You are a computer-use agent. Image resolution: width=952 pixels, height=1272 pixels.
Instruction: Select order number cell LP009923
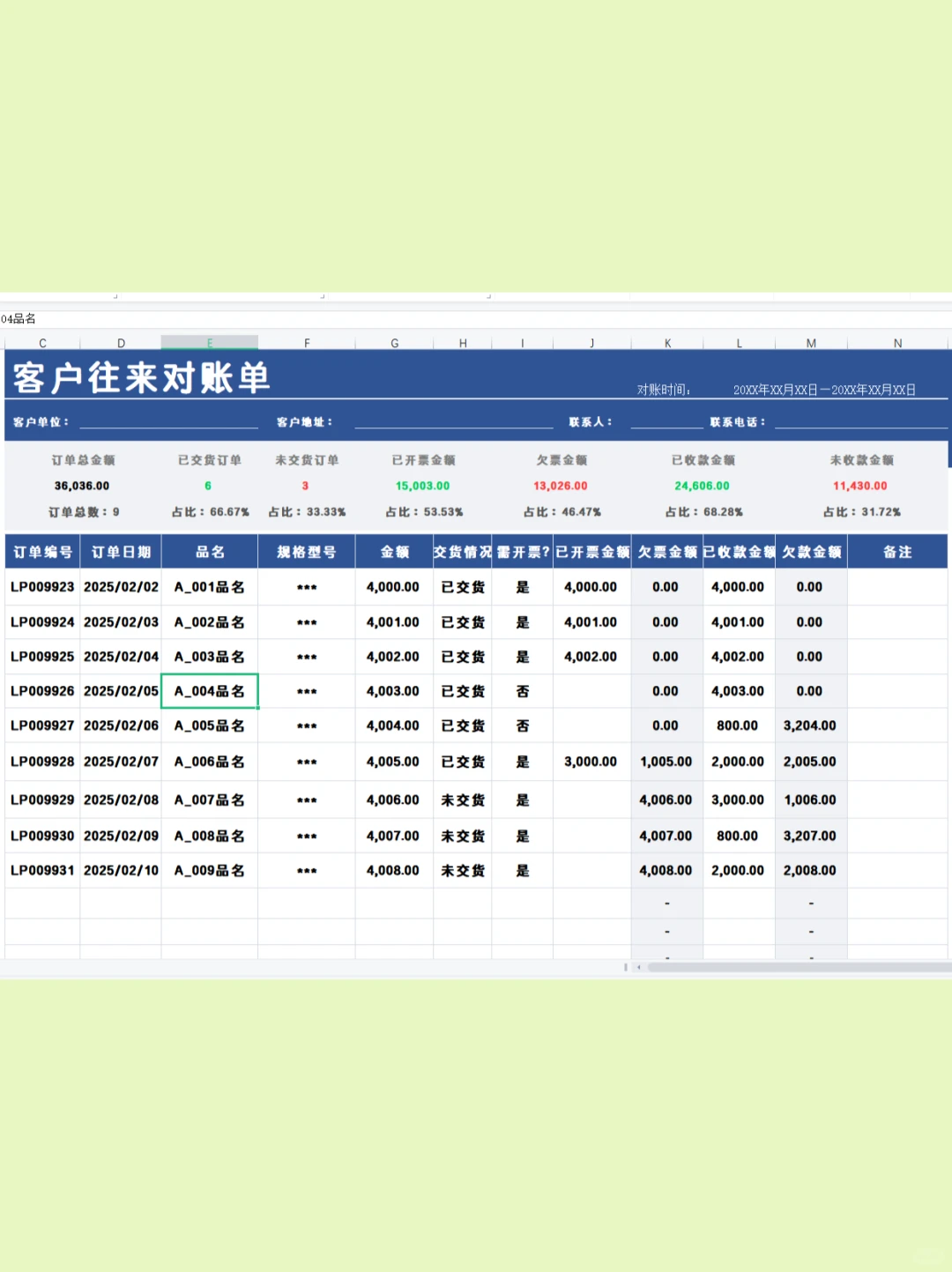[x=41, y=586]
